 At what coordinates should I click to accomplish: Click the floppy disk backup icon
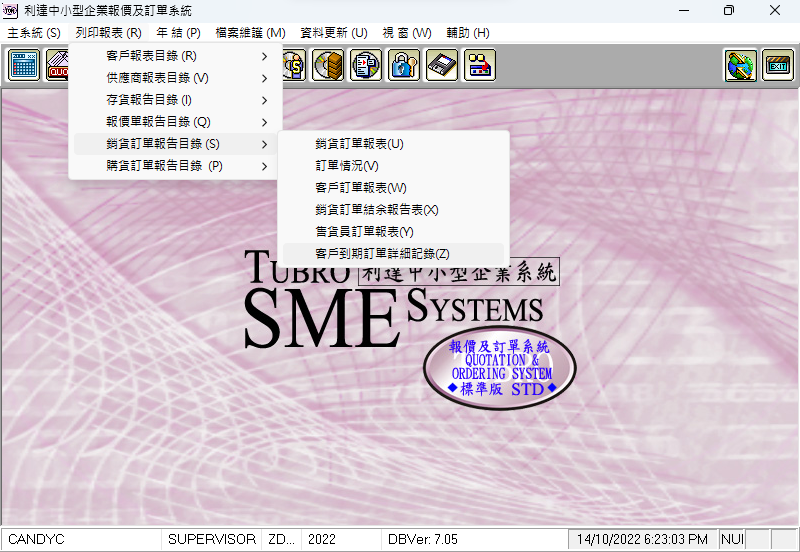tap(441, 65)
